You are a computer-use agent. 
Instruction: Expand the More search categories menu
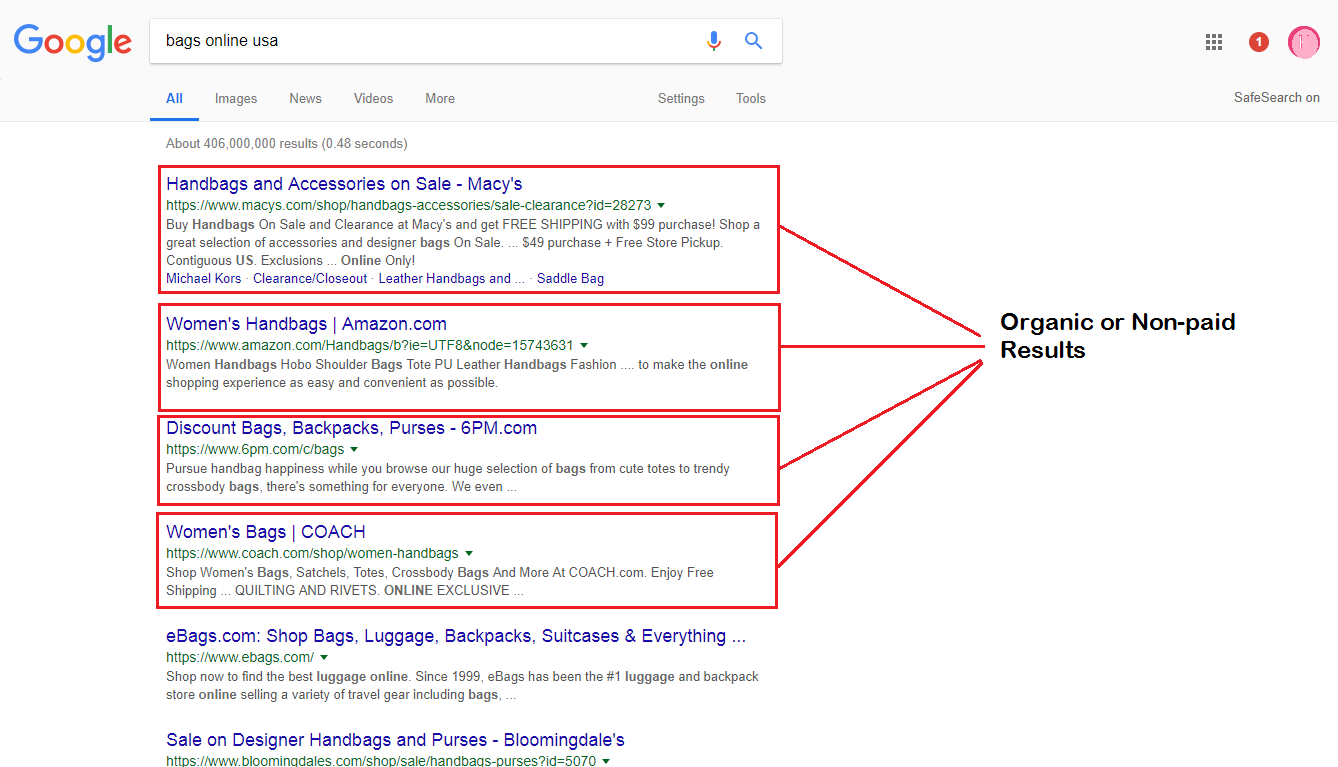tap(440, 98)
